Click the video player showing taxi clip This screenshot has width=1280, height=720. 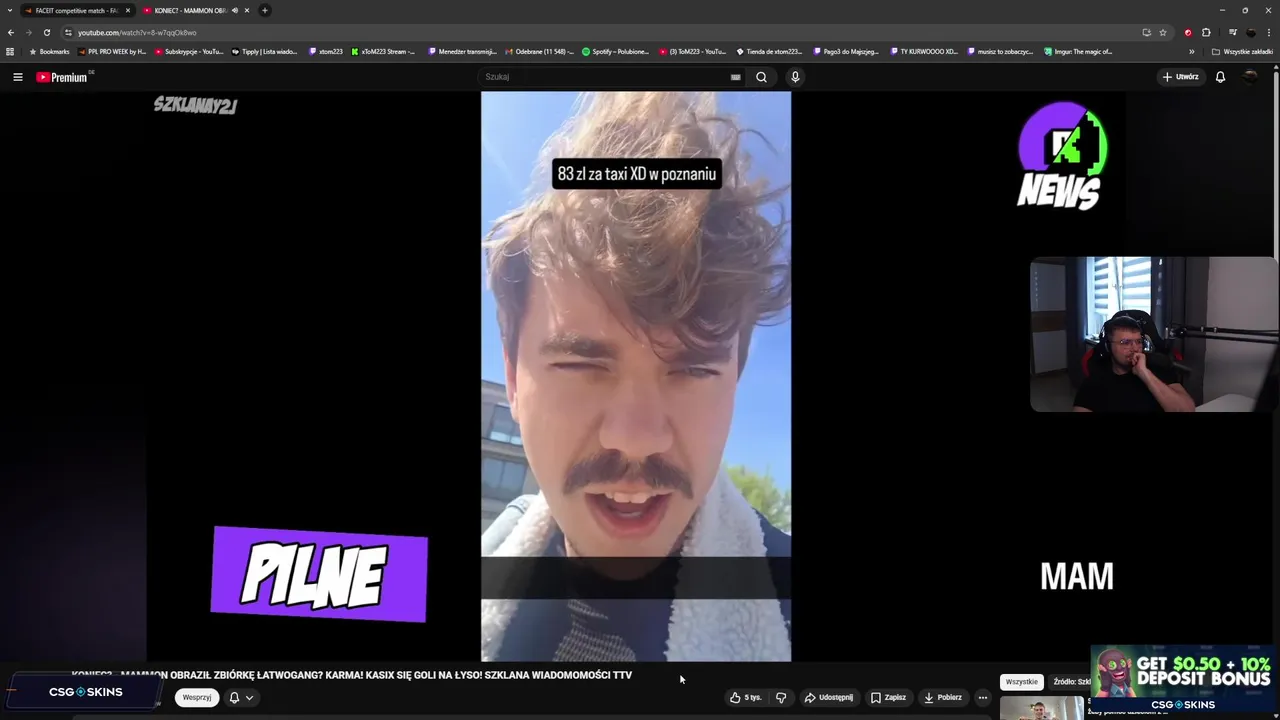coord(636,376)
